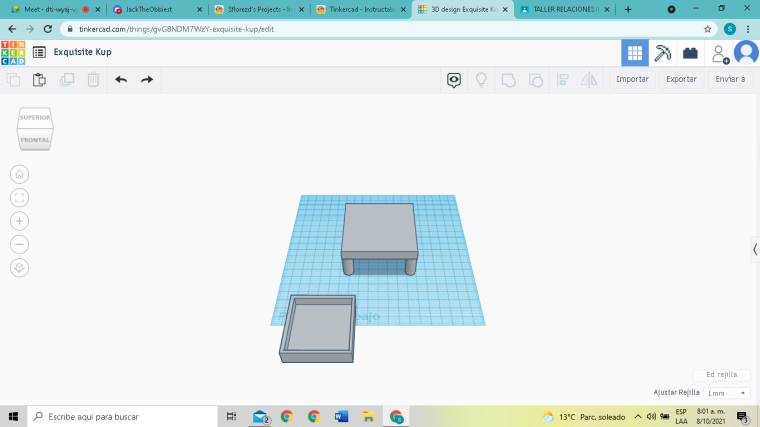Open File Explorer from taskbar
760x427 pixels.
tap(368, 416)
